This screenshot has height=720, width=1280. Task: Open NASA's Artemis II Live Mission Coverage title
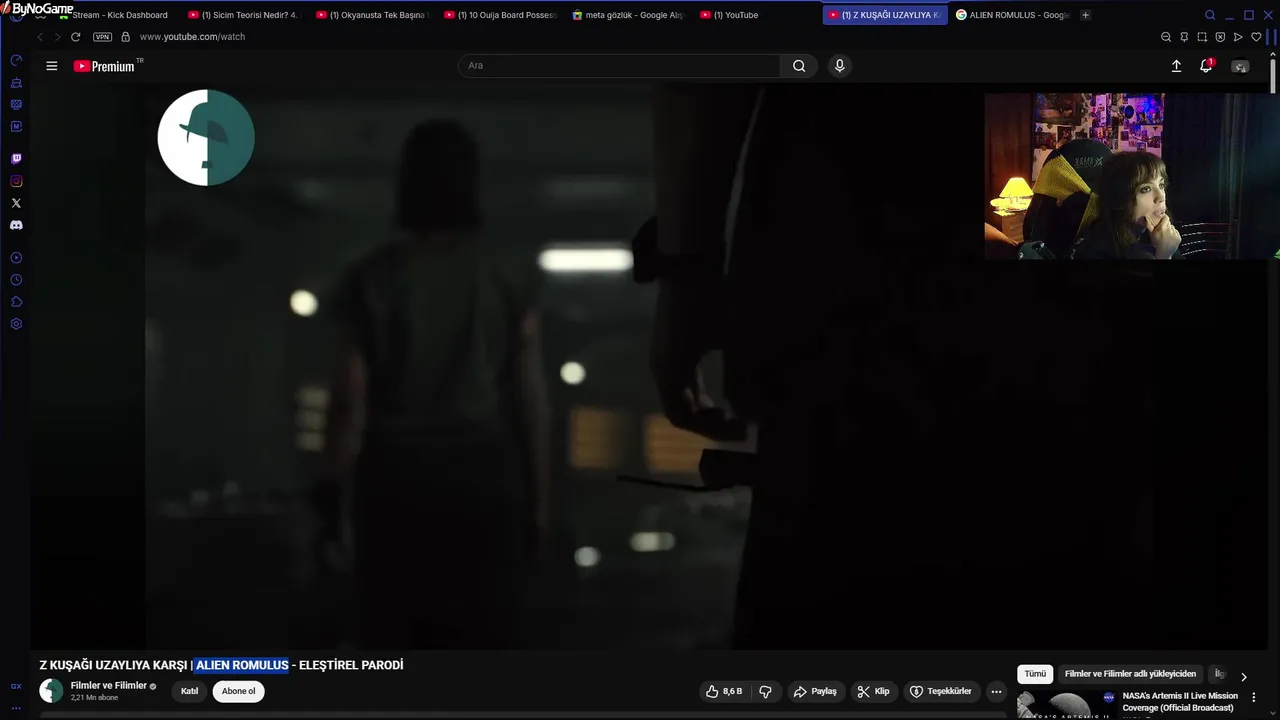1180,702
